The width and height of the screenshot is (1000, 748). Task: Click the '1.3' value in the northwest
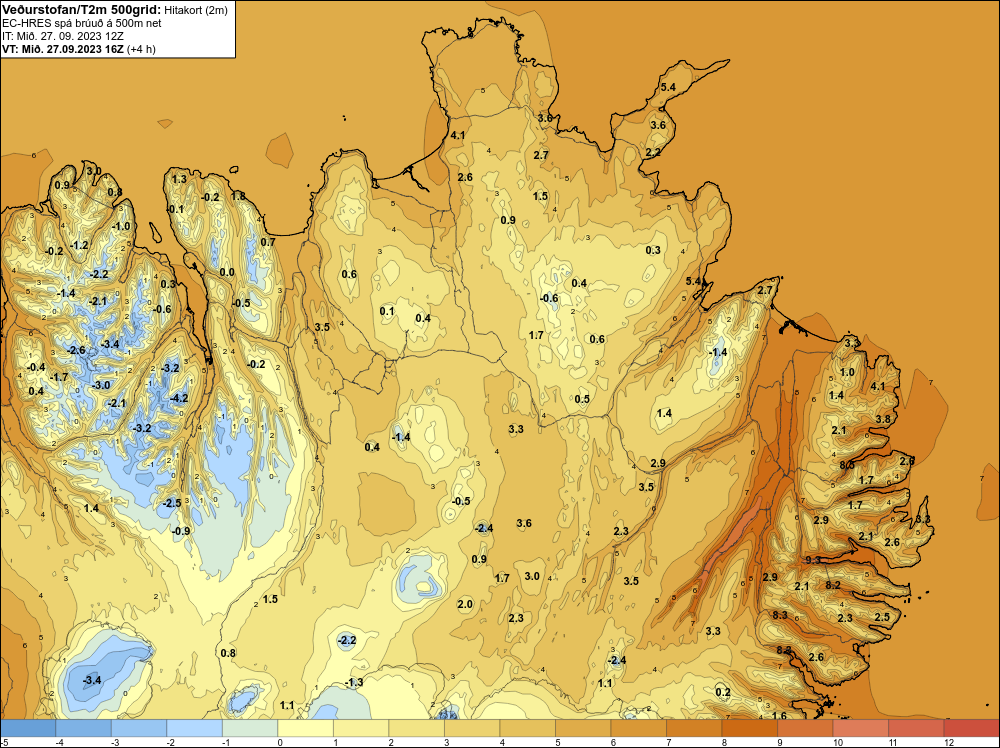pyautogui.click(x=179, y=180)
